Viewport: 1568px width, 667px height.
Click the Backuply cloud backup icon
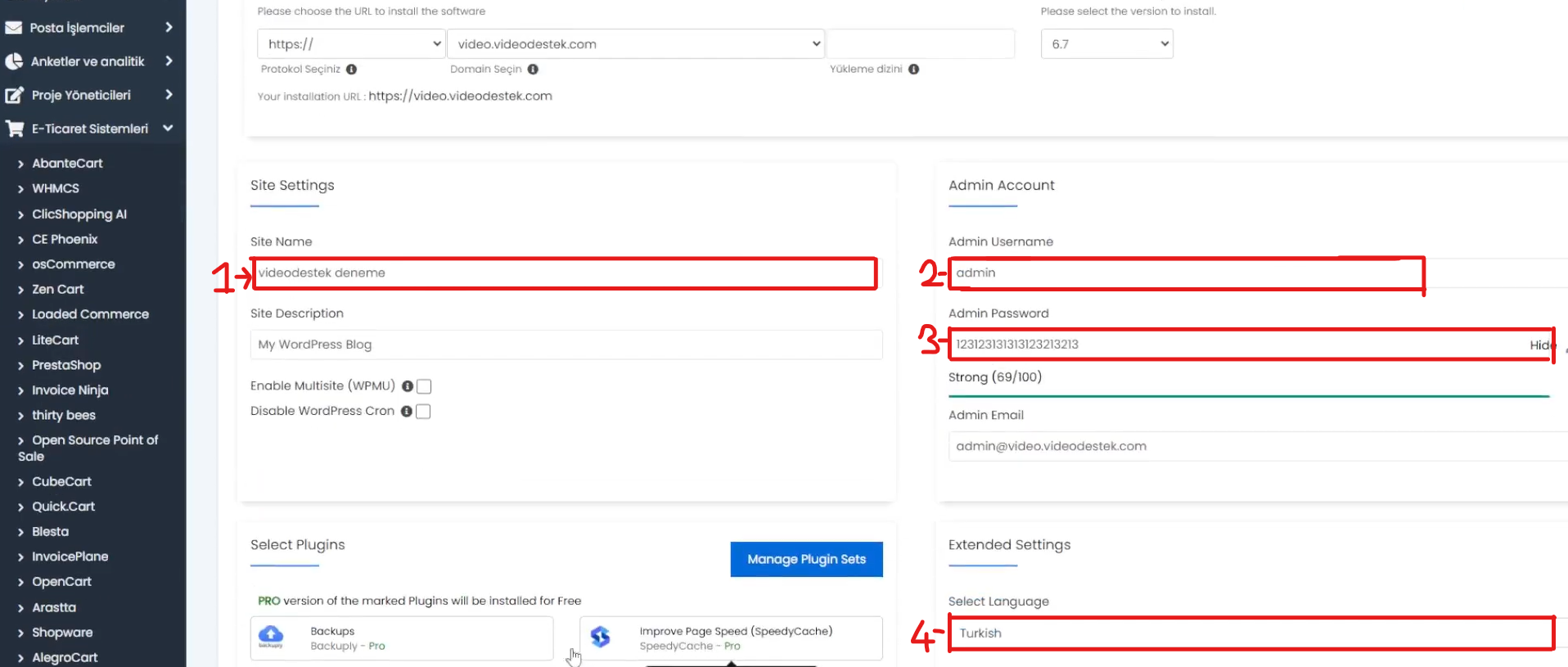271,636
